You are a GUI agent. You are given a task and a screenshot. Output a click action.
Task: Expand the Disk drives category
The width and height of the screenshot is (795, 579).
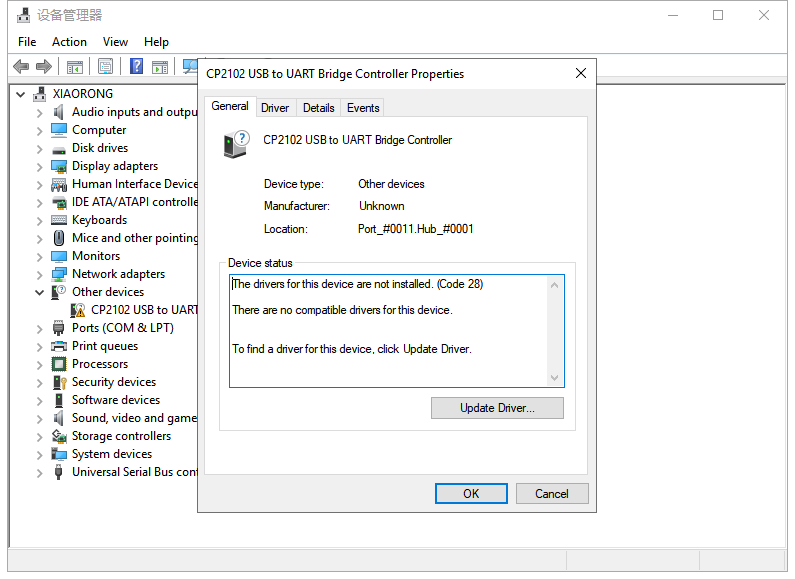40,148
